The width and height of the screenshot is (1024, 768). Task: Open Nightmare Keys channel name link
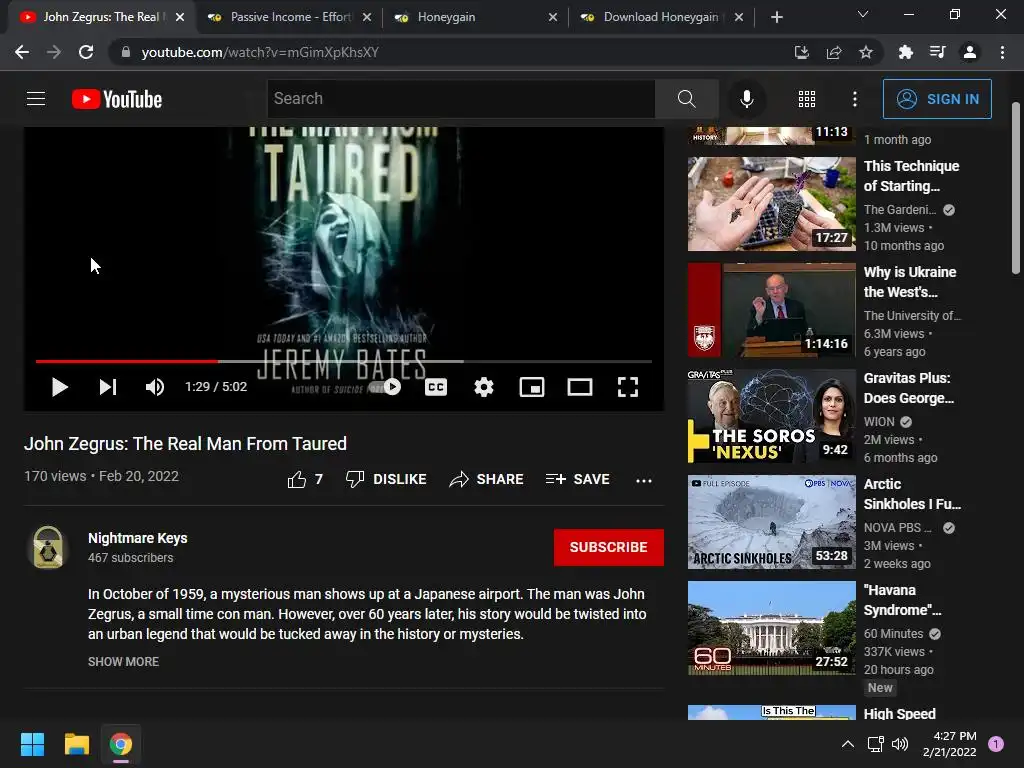[x=138, y=538]
